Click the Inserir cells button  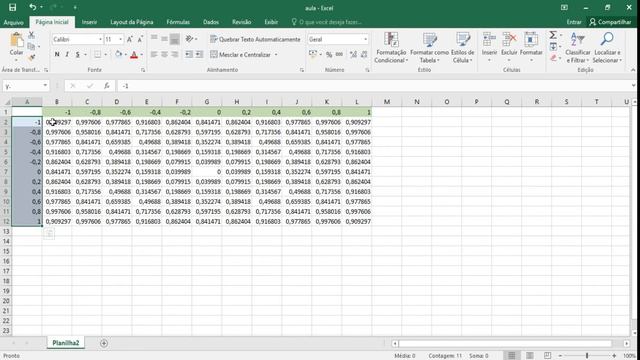[489, 48]
